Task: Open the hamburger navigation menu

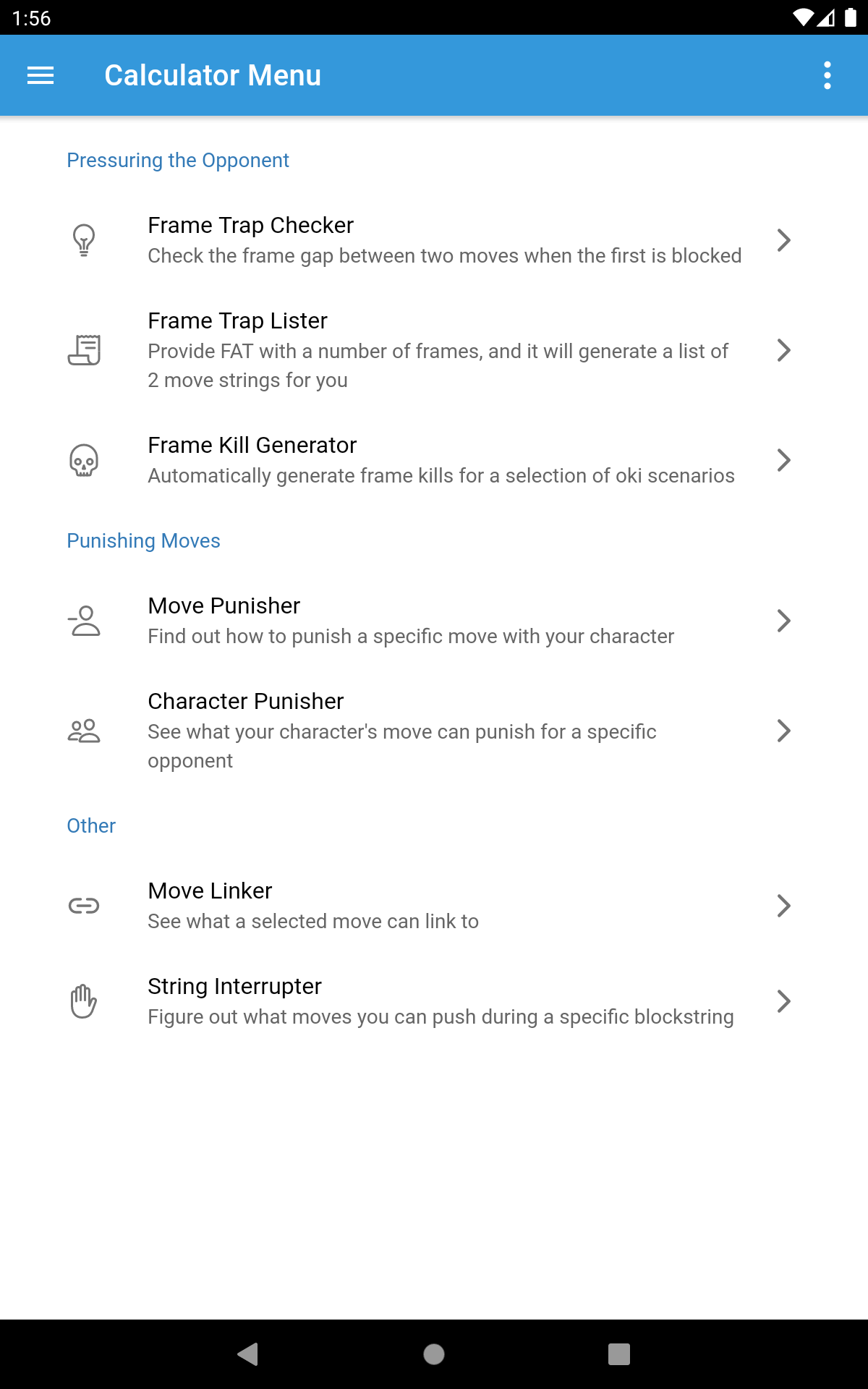Action: click(41, 75)
